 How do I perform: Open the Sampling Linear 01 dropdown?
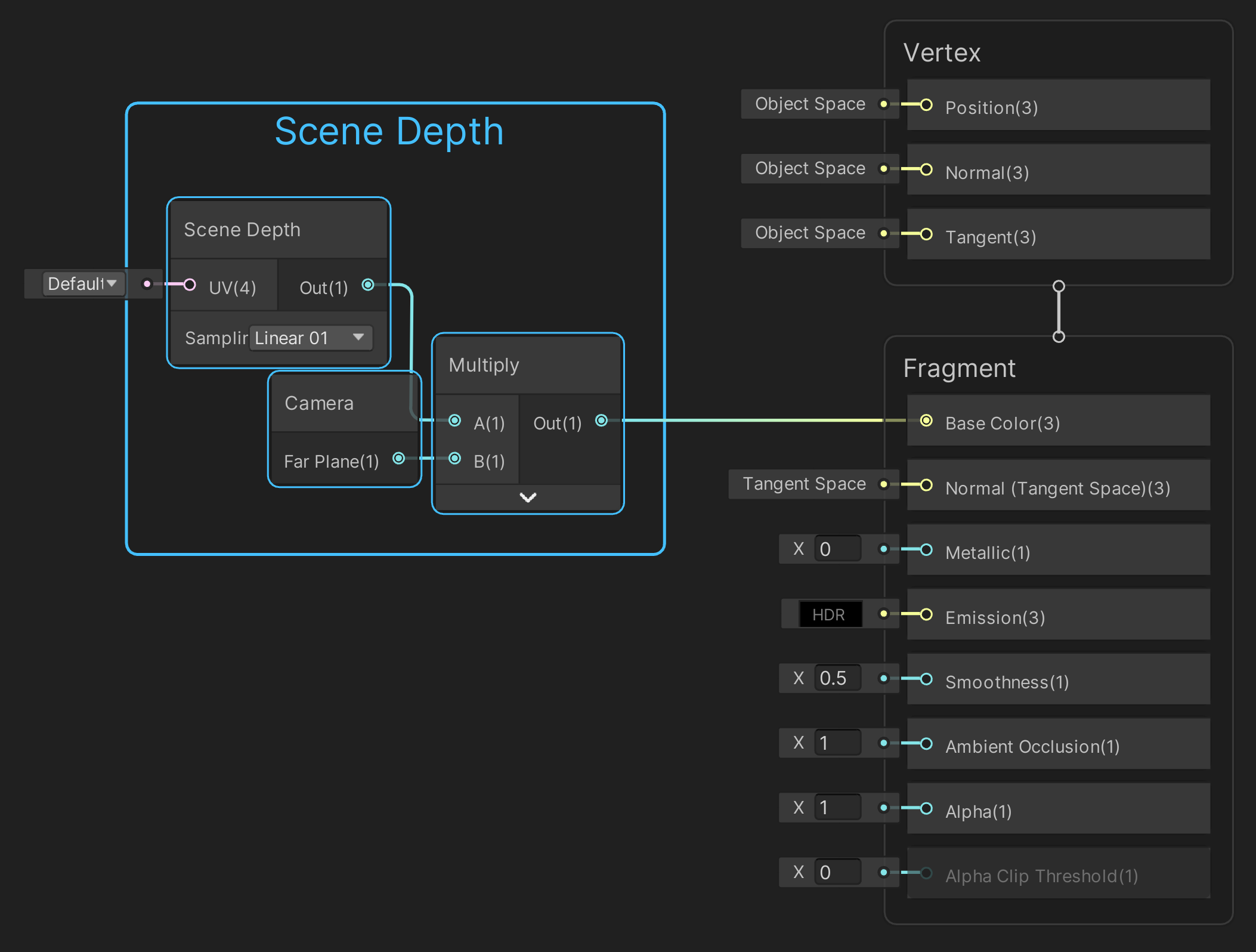(311, 338)
